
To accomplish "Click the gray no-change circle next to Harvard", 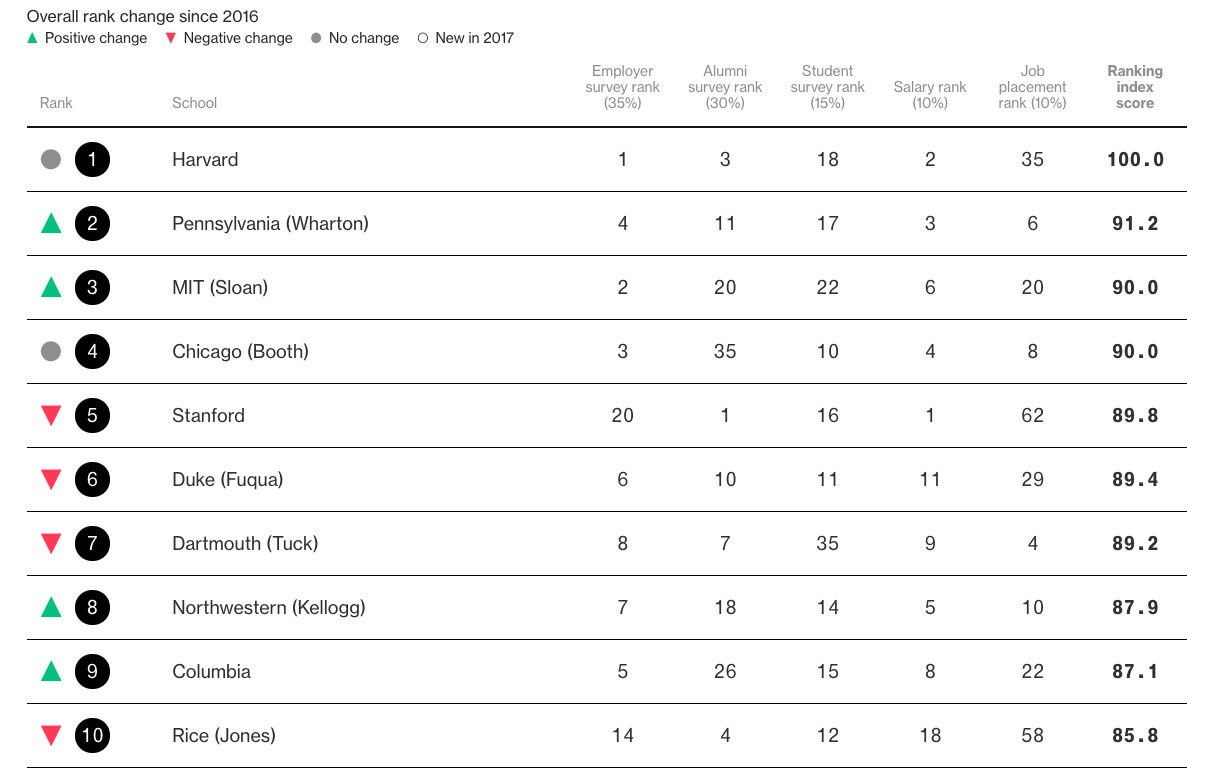I will coord(51,160).
